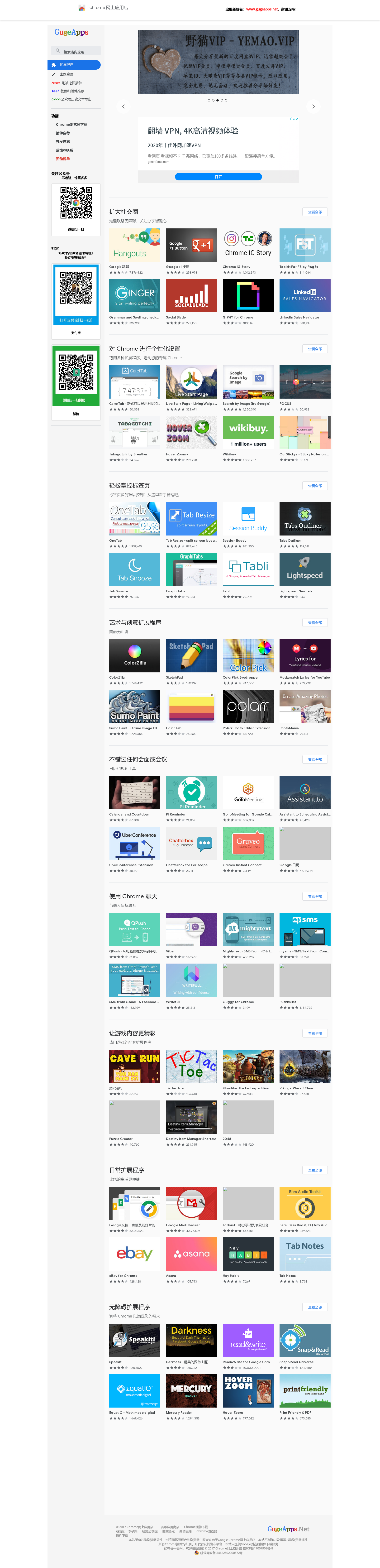Open the Mercury Reader extension tile
Viewport: 380px width, 1568px height.
point(191,1391)
